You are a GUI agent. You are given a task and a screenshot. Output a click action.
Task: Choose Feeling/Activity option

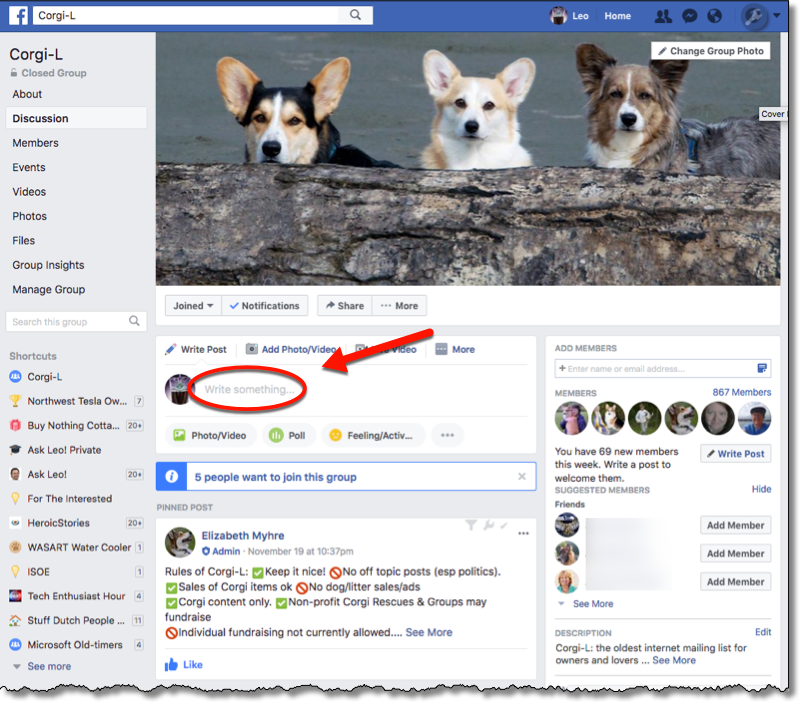373,435
